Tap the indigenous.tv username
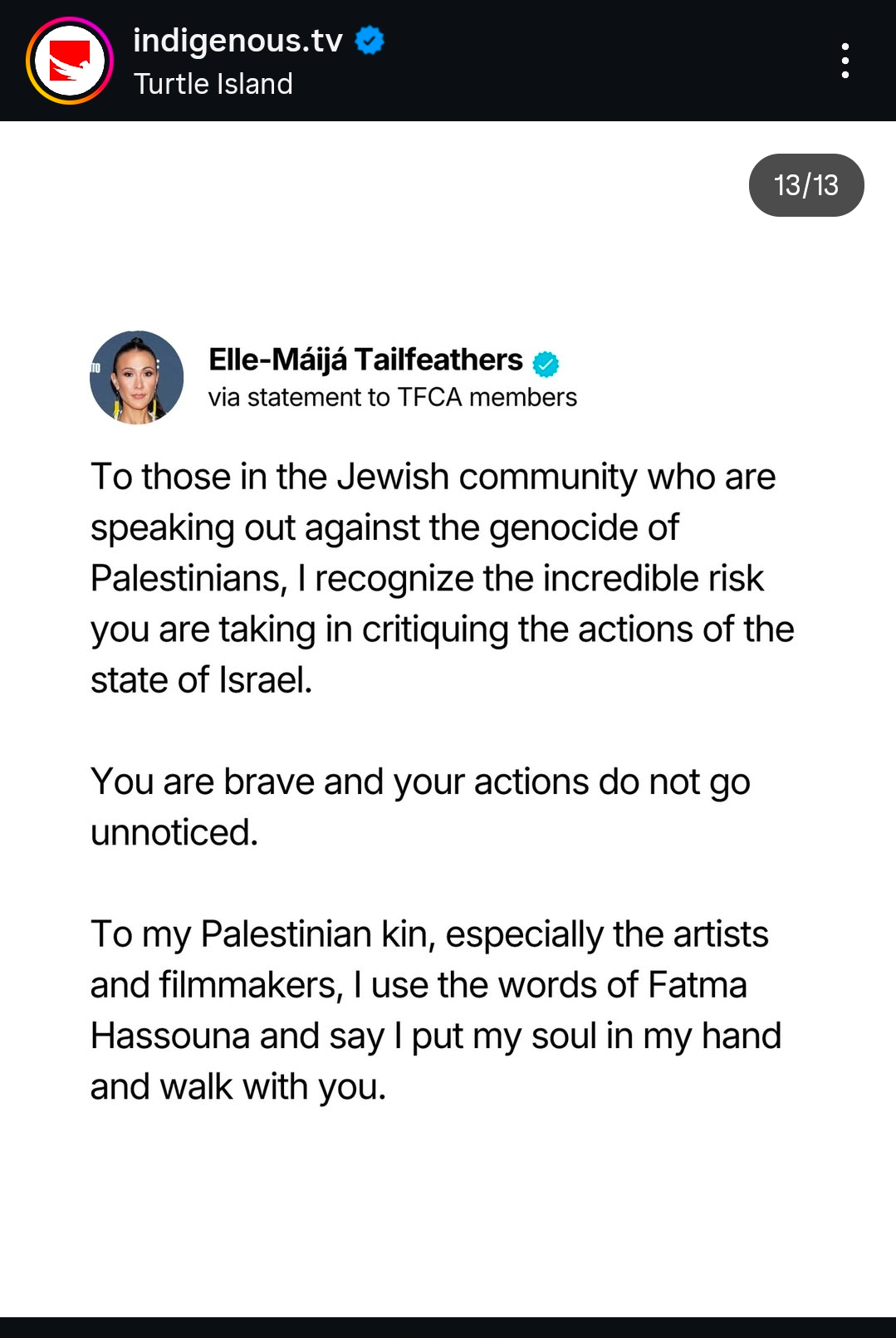896x1338 pixels. point(237,41)
